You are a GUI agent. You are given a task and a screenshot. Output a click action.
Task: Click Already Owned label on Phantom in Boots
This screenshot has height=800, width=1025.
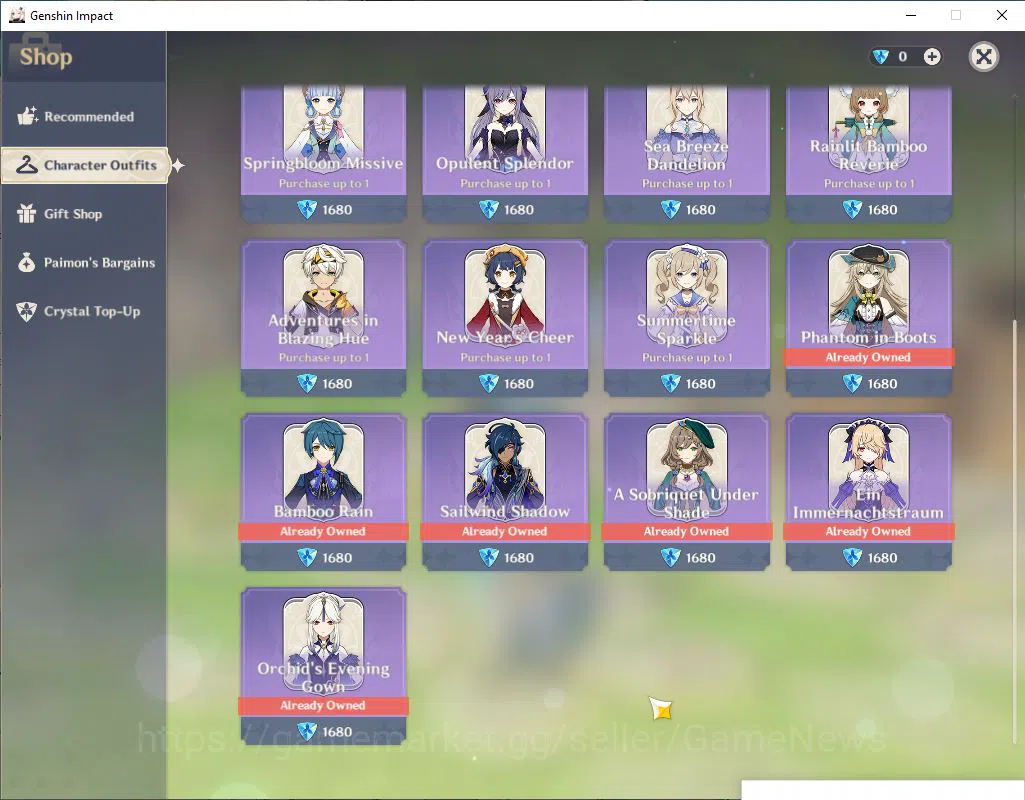pyautogui.click(x=868, y=357)
